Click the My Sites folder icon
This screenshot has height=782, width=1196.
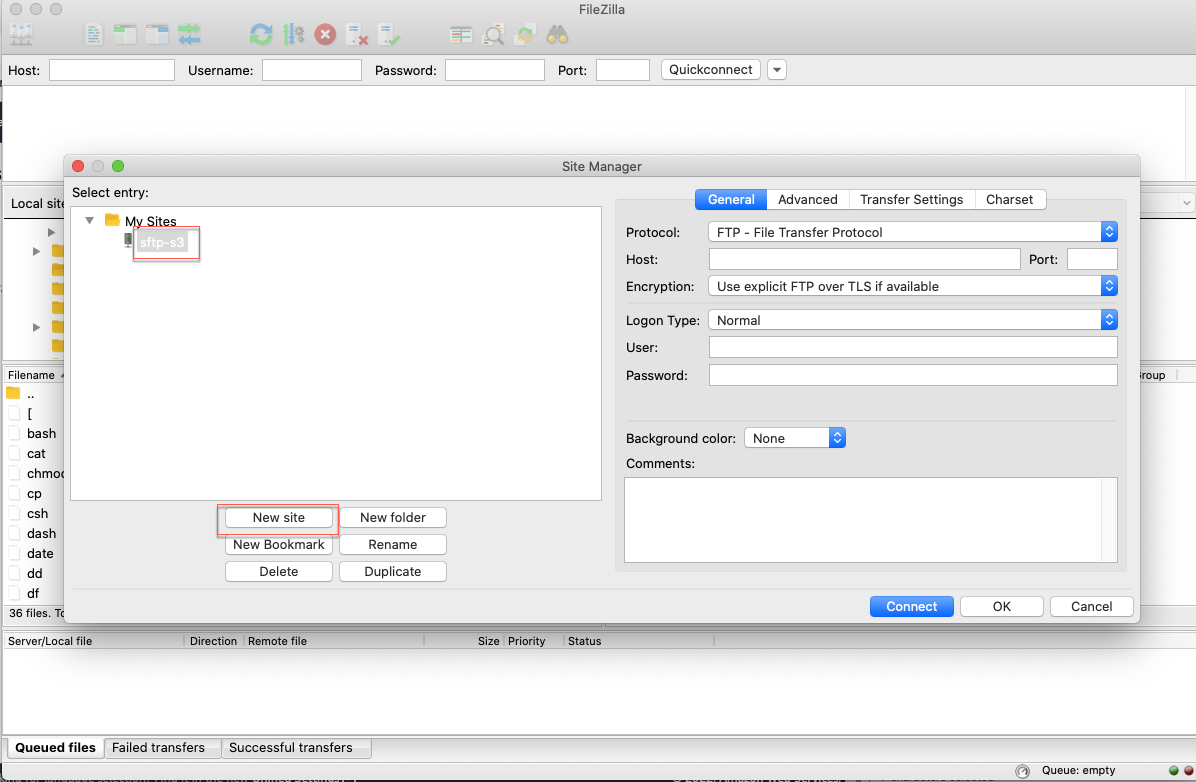coord(112,220)
